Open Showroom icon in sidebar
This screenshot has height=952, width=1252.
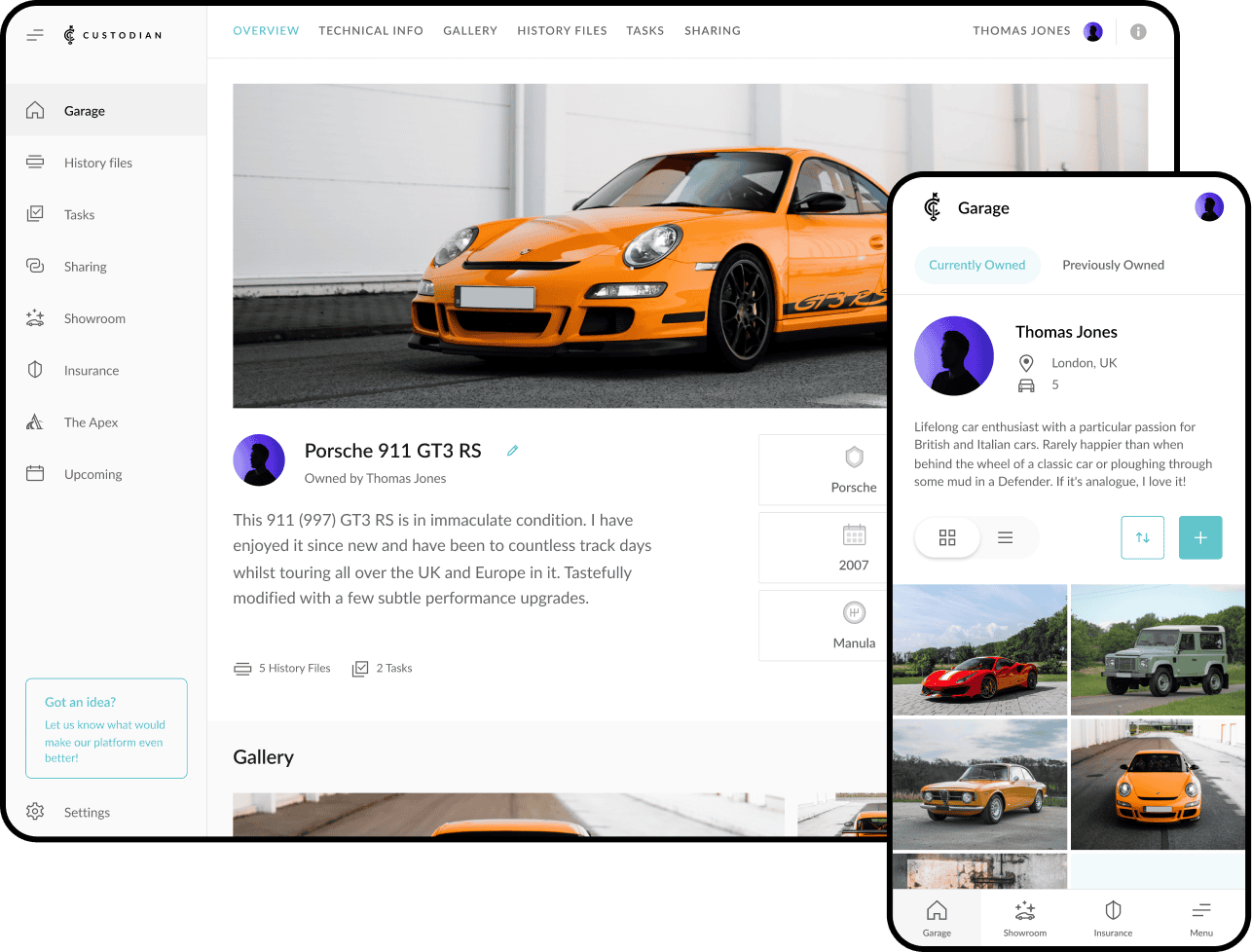click(35, 317)
